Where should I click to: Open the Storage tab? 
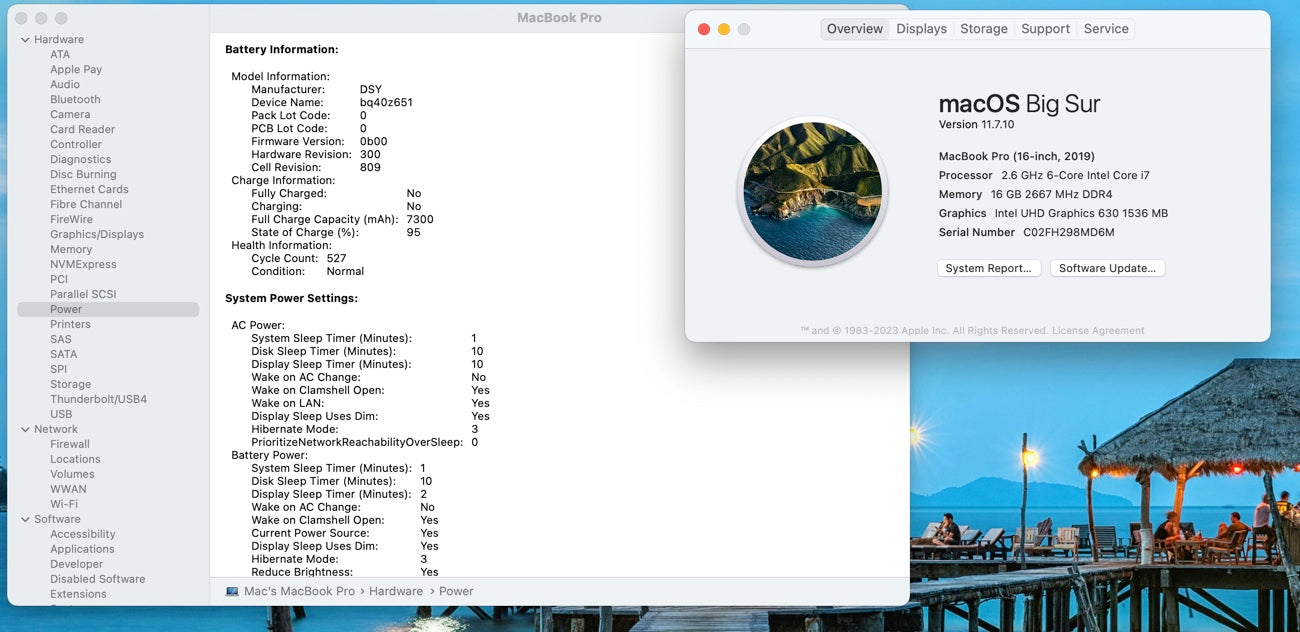pyautogui.click(x=983, y=29)
